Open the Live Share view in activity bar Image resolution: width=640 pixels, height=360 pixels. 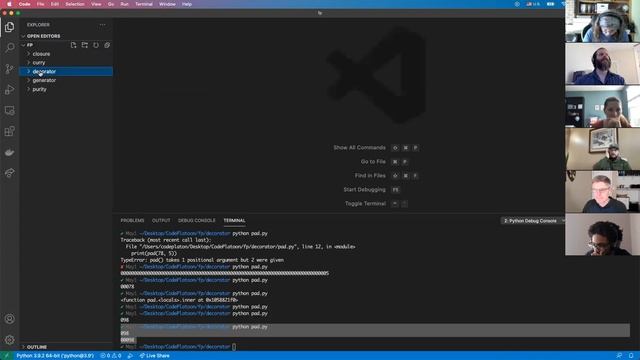(9, 173)
